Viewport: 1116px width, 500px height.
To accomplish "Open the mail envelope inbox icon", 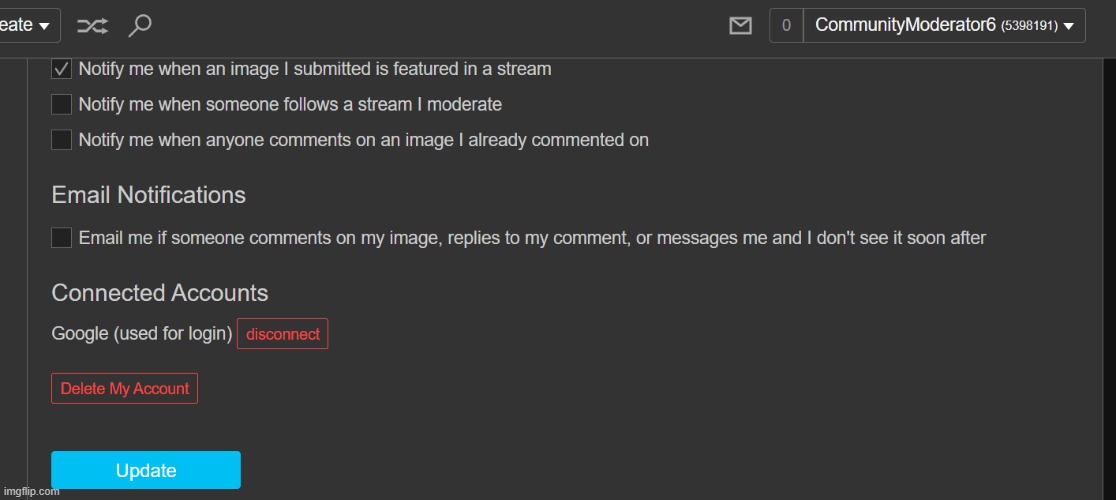I will pyautogui.click(x=740, y=26).
